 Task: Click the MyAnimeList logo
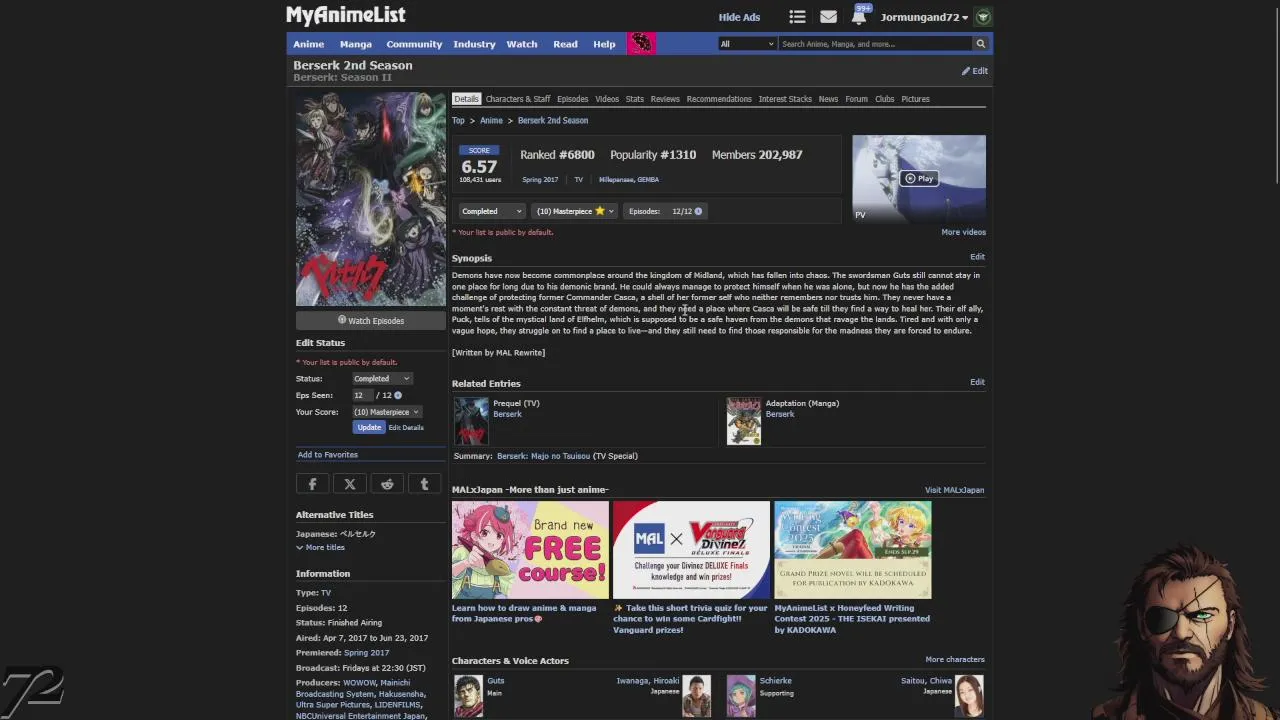coord(345,15)
